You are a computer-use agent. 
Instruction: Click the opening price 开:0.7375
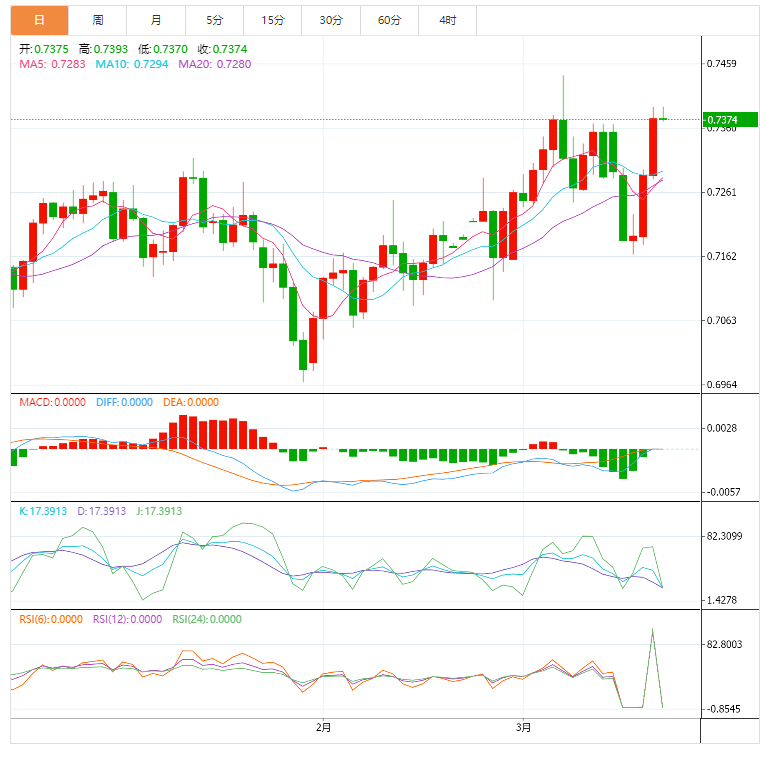44,49
